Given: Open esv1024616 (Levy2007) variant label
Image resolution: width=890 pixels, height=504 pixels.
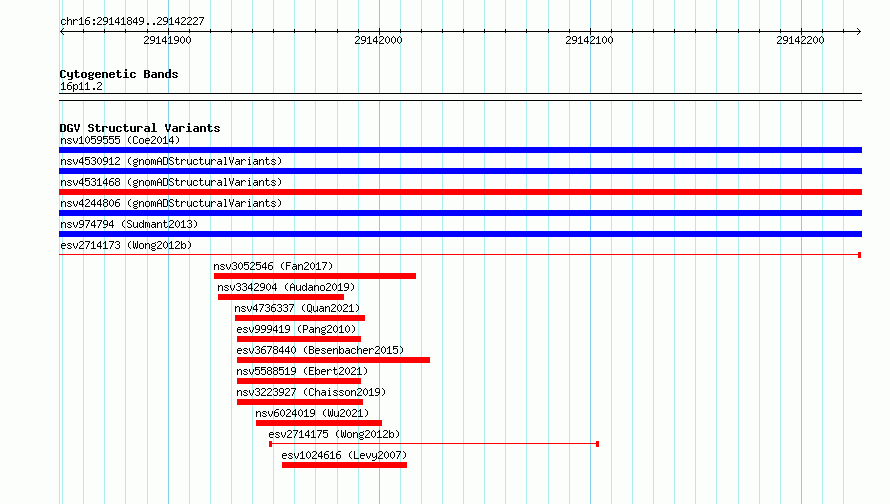Looking at the screenshot, I should [x=344, y=455].
